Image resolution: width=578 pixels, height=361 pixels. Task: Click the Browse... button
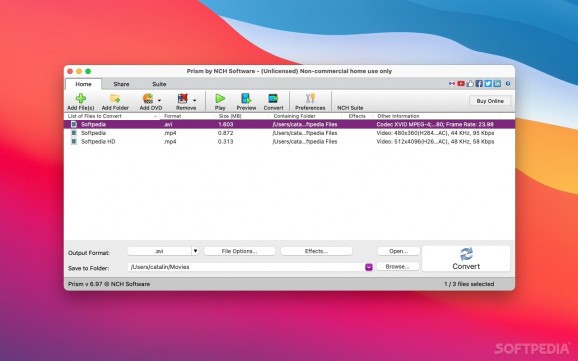pos(397,266)
